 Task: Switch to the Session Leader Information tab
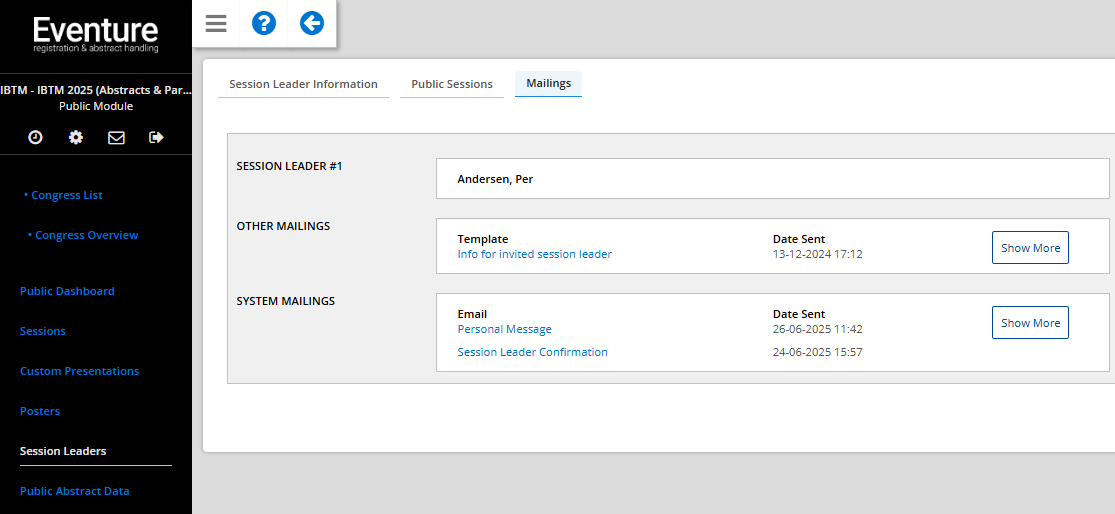click(x=303, y=84)
